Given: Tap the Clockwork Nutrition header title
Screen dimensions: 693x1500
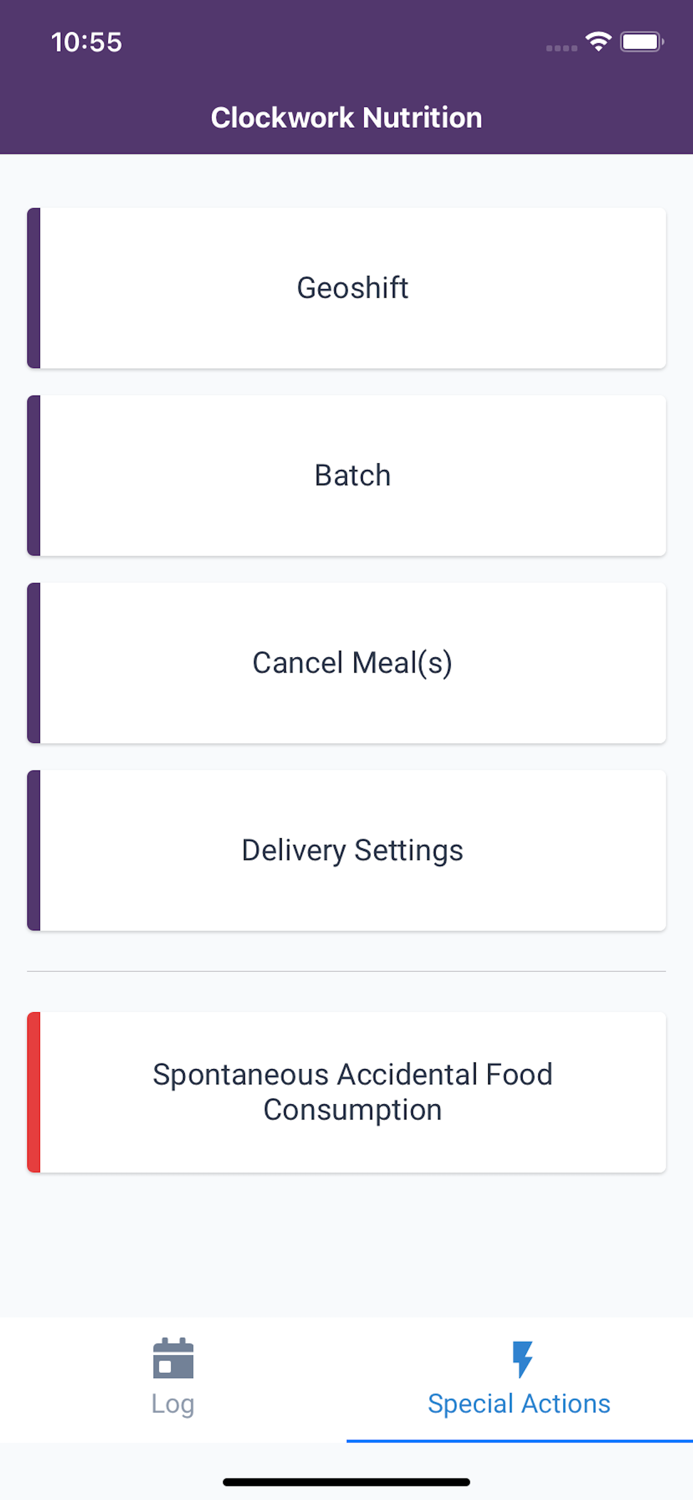Looking at the screenshot, I should pyautogui.click(x=346, y=117).
